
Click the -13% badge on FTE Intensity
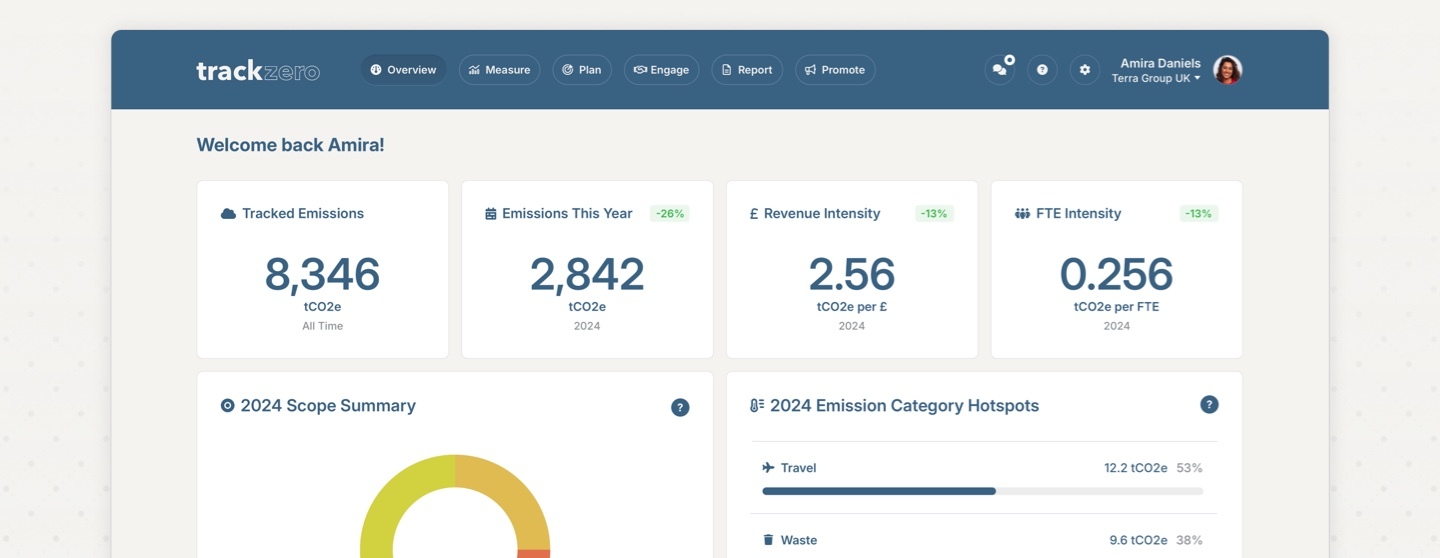pyautogui.click(x=1199, y=213)
